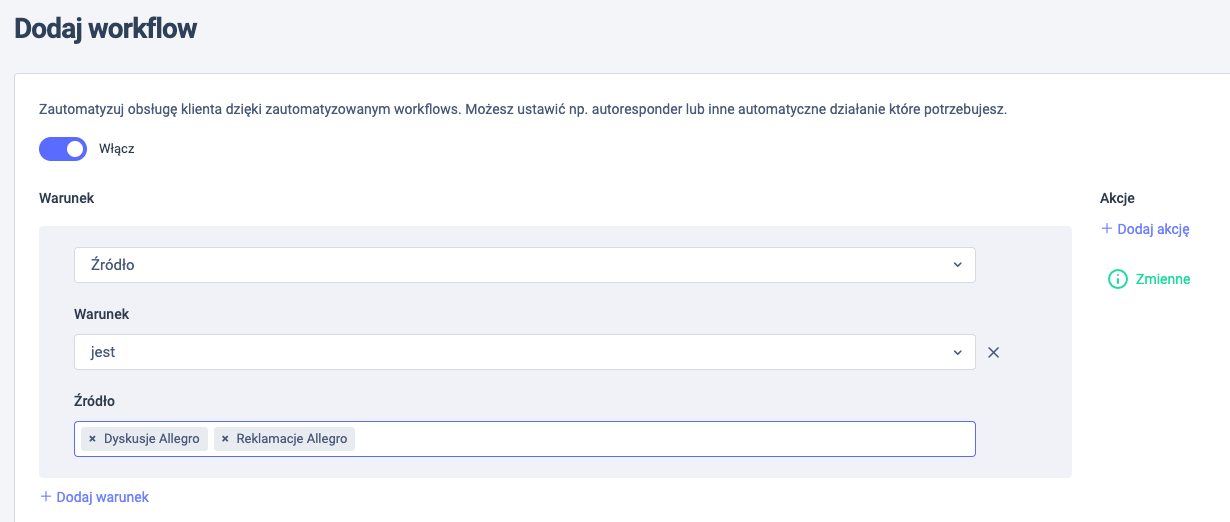Remove the Dyskusje Allegro tag via its x

coord(92,439)
